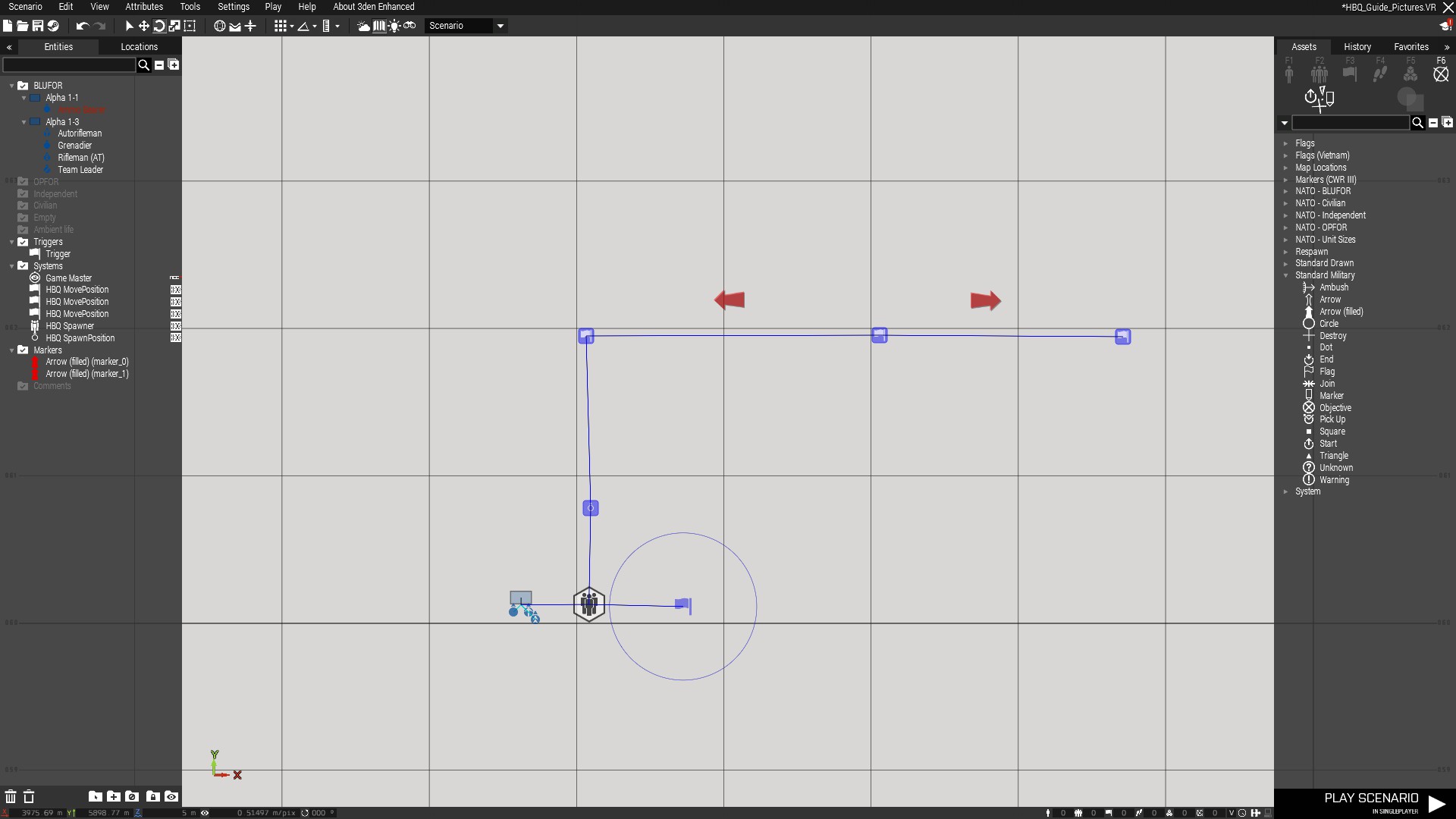Collapse the Markers folder in entity list

(11, 350)
